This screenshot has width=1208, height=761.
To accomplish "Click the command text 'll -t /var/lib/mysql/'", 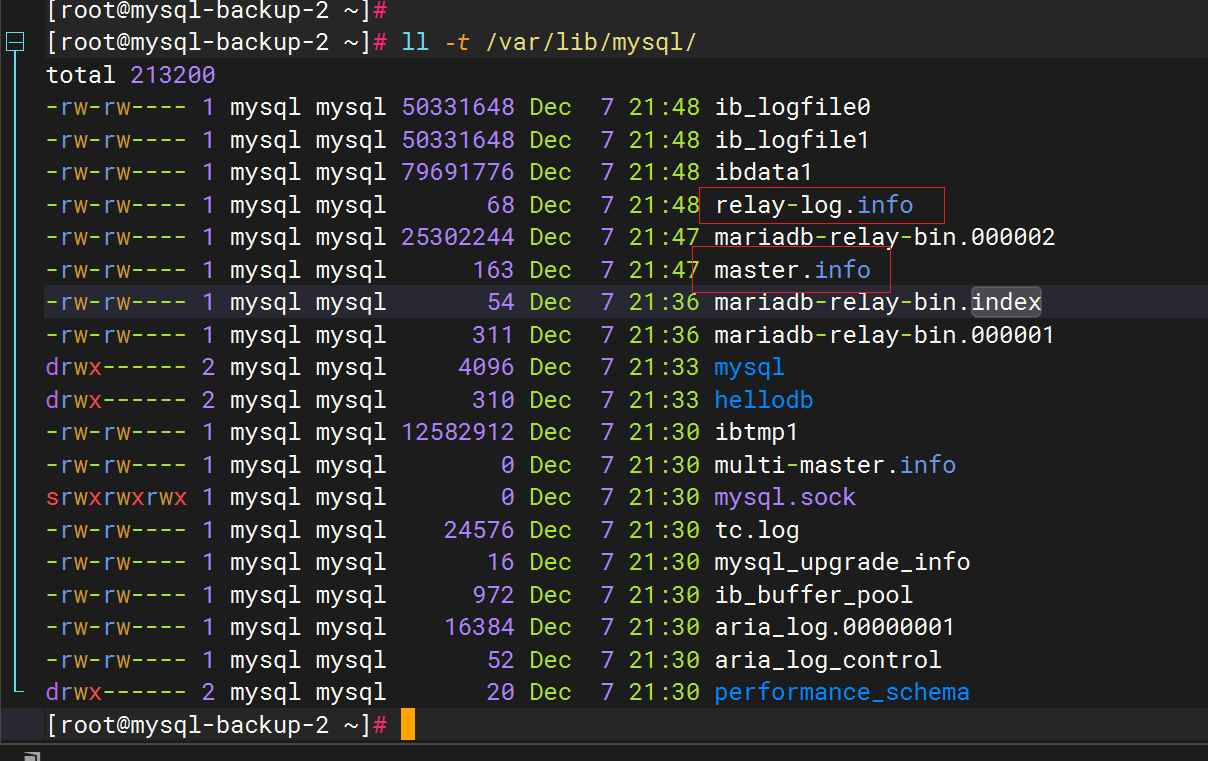I will tap(548, 42).
